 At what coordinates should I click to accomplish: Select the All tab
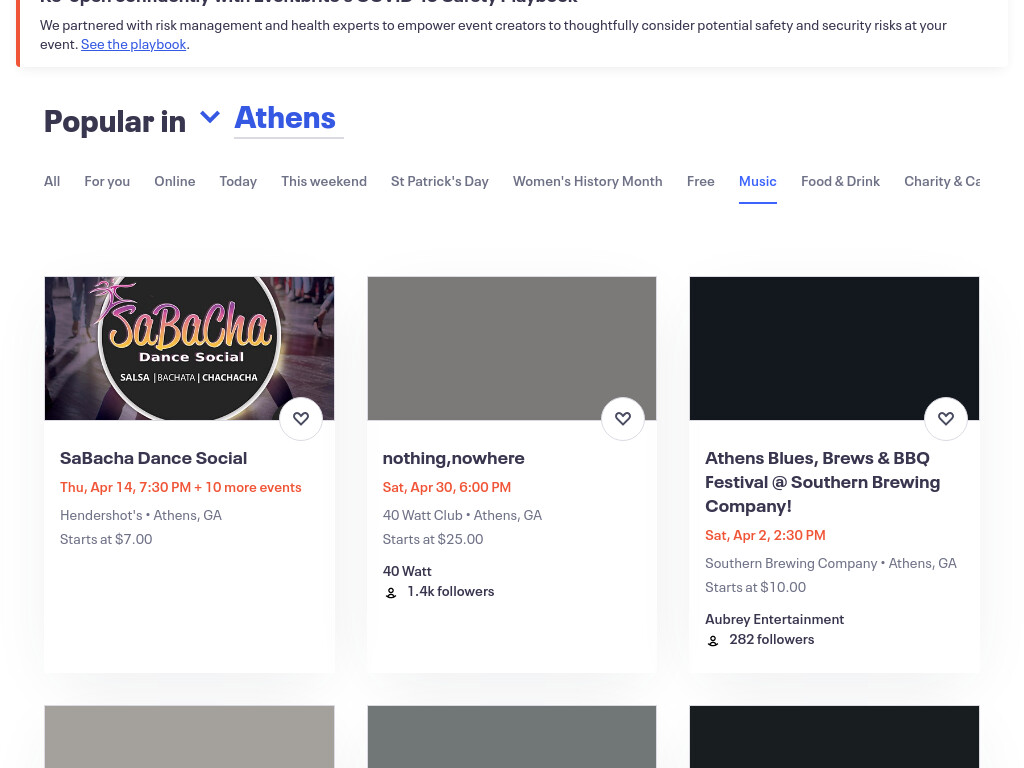(52, 181)
